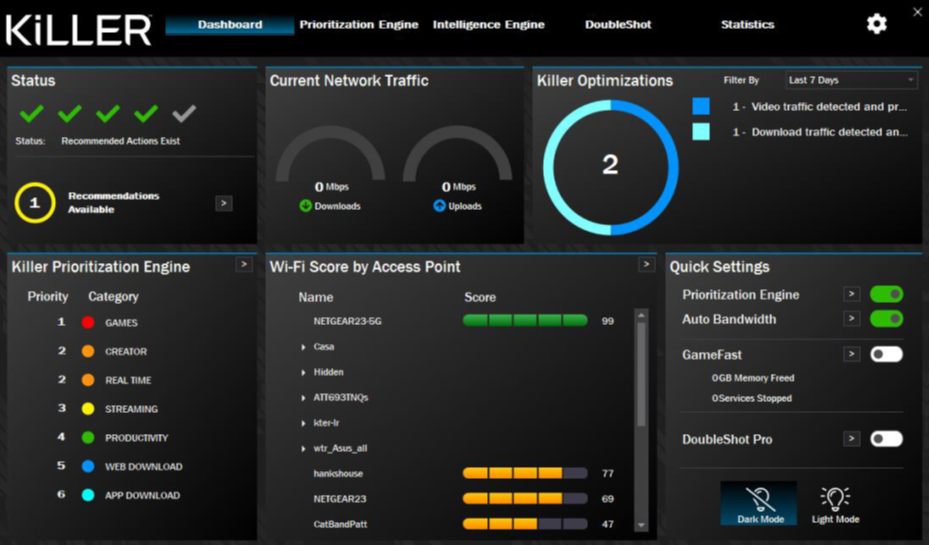The image size is (929, 545).
Task: Select the hanikshouse network name
Action: pyautogui.click(x=338, y=473)
